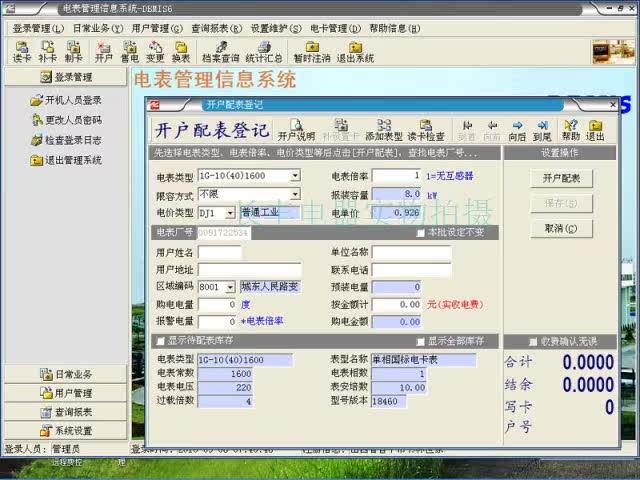Image resolution: width=640 pixels, height=480 pixels.
Task: Check the 显示待配表库存 checkbox
Action: point(161,341)
